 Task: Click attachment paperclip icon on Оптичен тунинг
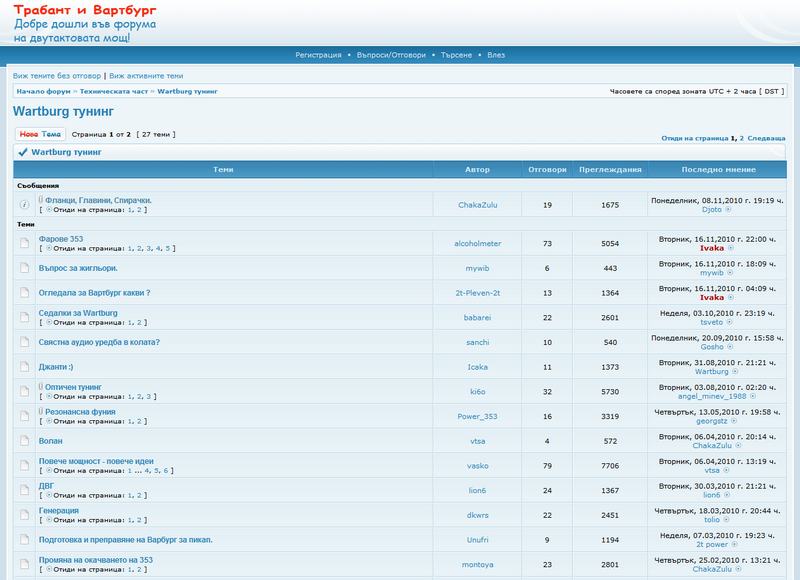click(41, 386)
